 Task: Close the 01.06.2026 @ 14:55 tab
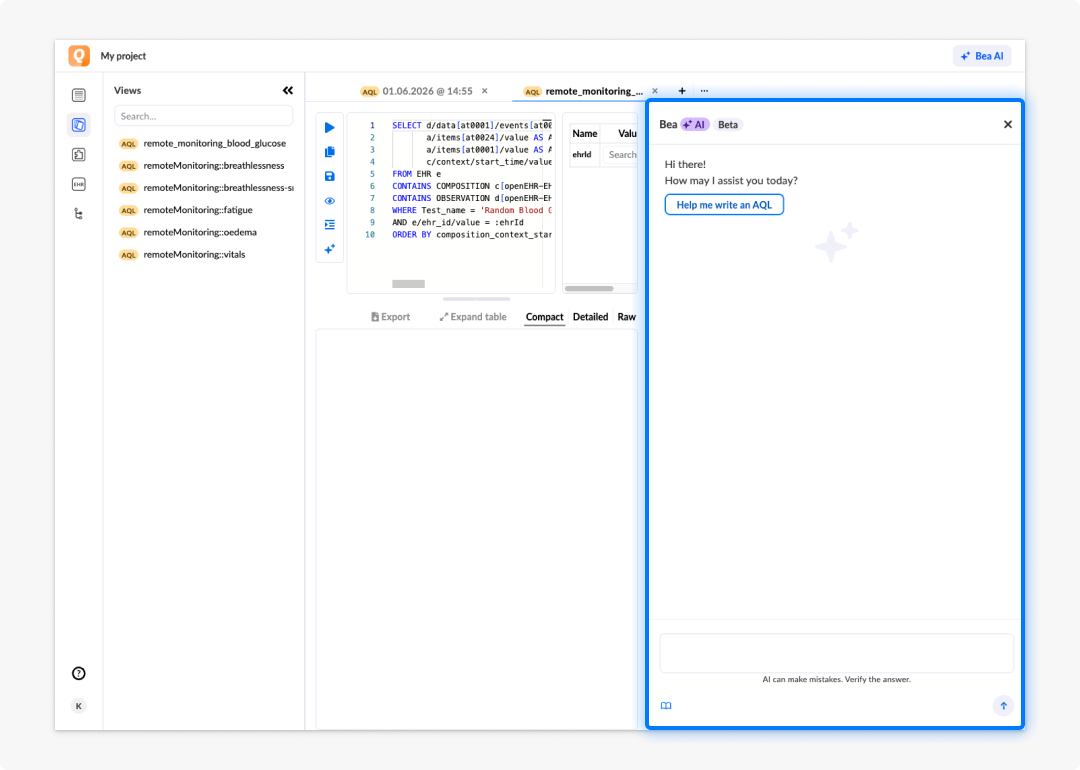[x=485, y=91]
